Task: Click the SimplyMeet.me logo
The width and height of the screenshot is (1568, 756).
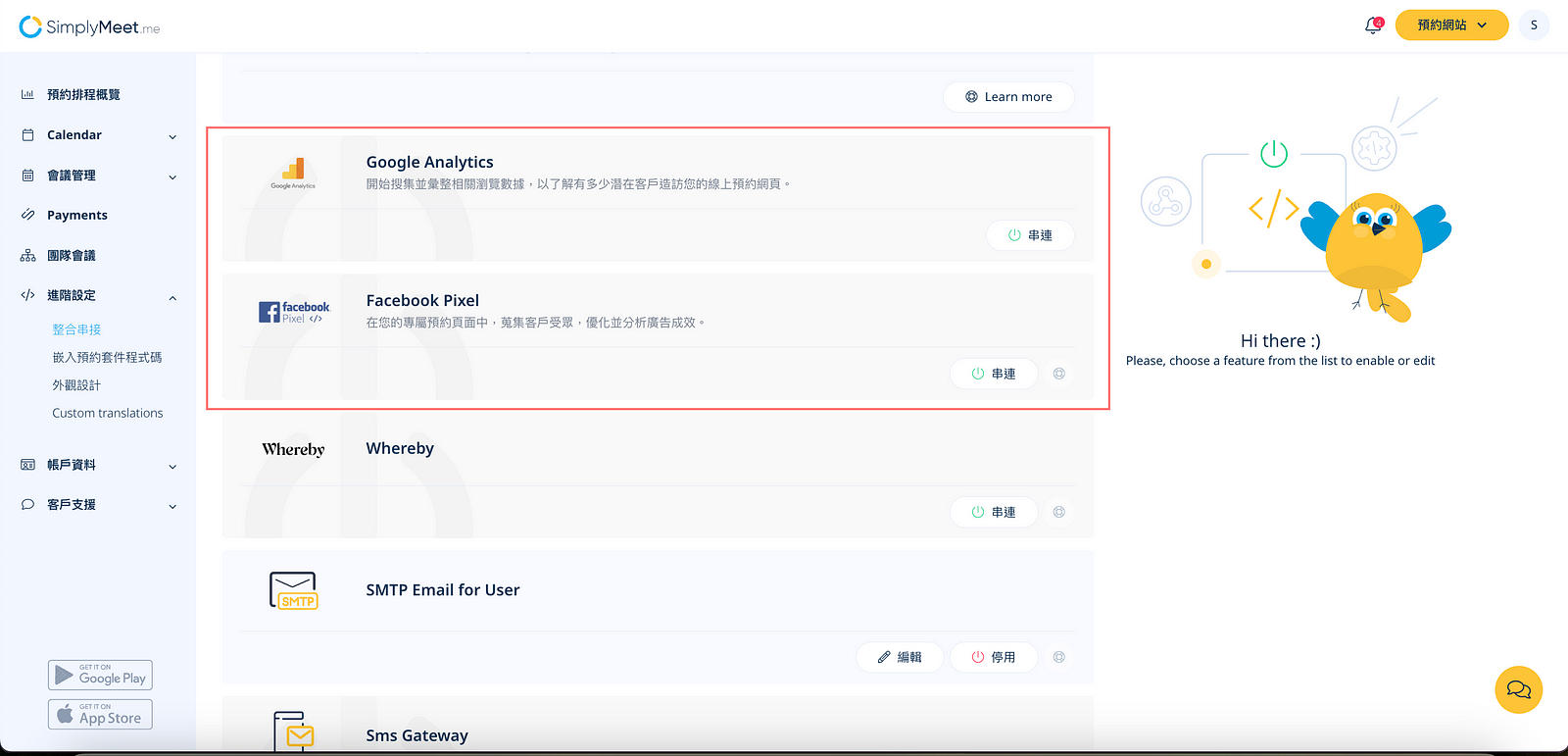Action: pos(89,26)
